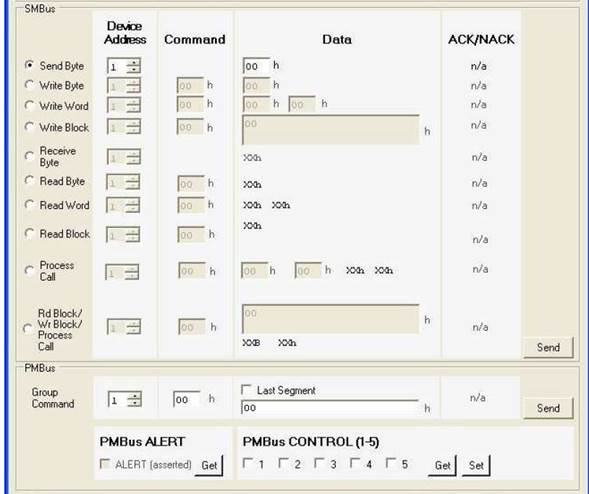Click the Read Byte device address spinner
The height and width of the screenshot is (494, 589).
click(123, 182)
